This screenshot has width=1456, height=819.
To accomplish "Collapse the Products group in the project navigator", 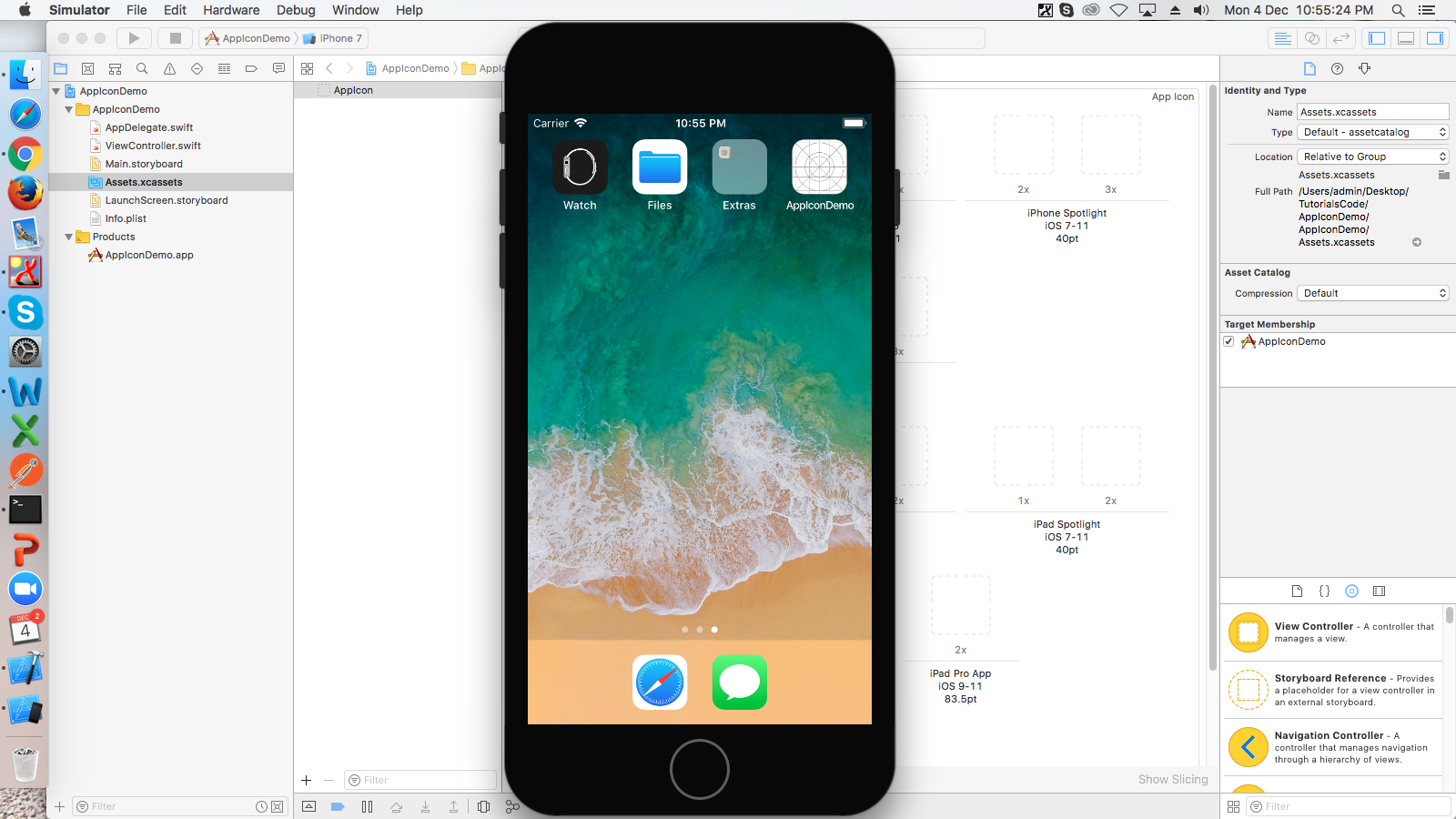I will click(69, 237).
